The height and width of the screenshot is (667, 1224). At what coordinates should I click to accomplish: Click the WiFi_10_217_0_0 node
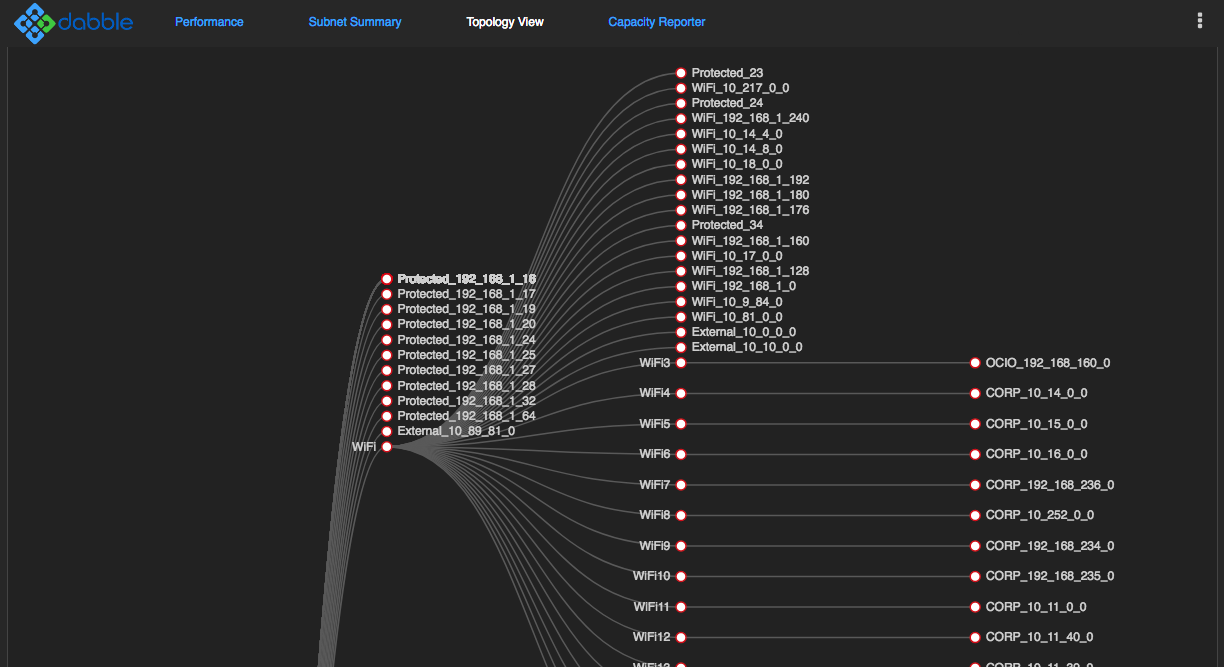pos(681,88)
